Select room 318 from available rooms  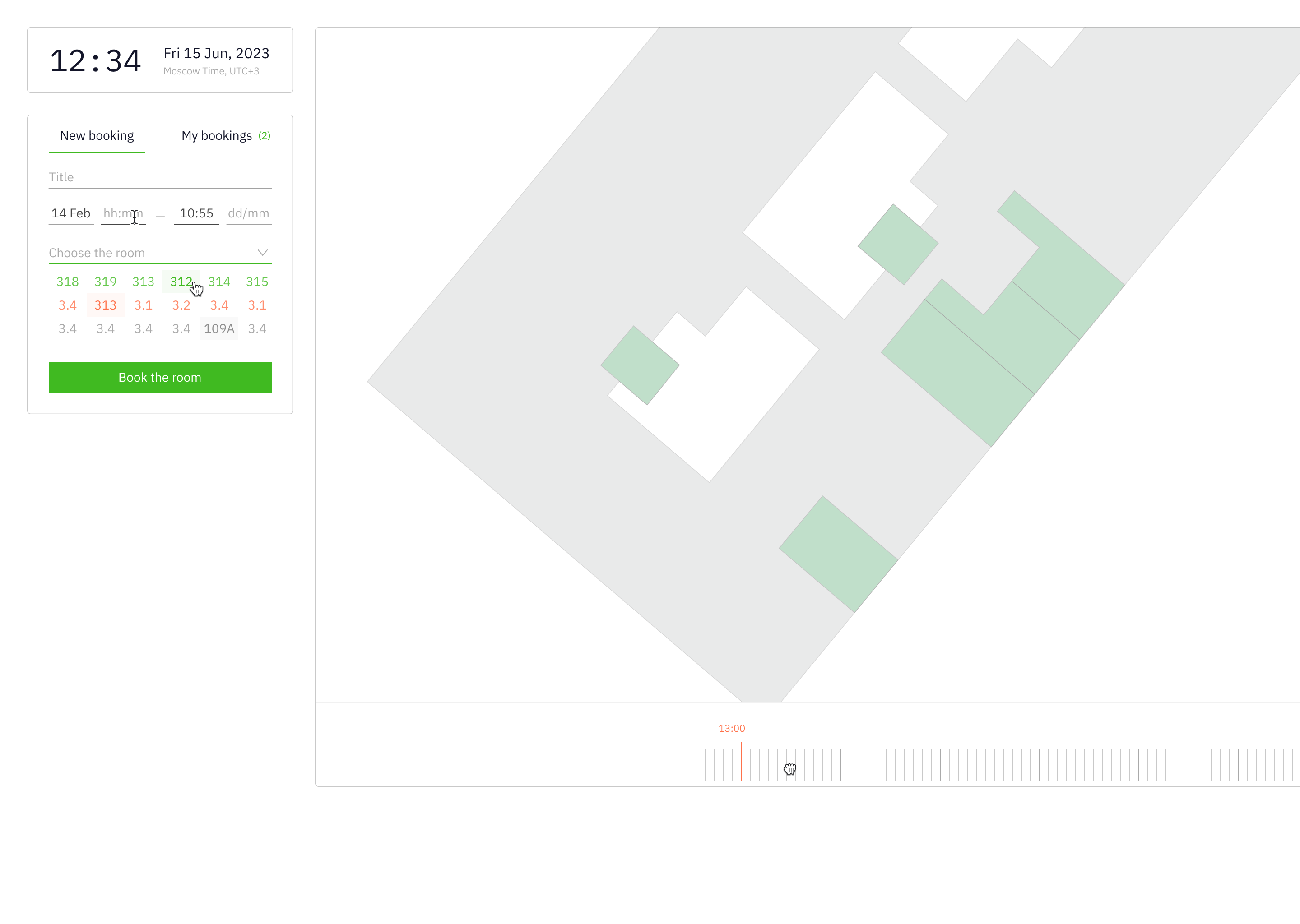(67, 281)
